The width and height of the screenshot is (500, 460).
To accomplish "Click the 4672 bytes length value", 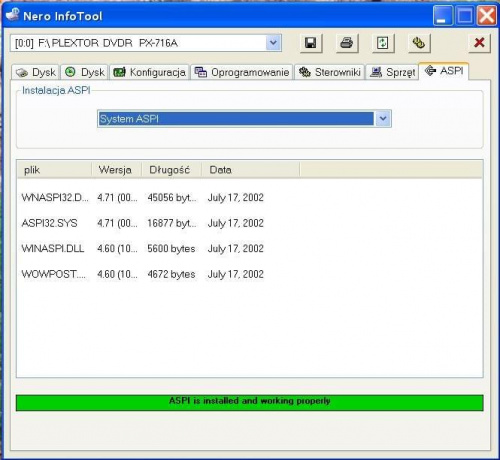I will coord(171,274).
